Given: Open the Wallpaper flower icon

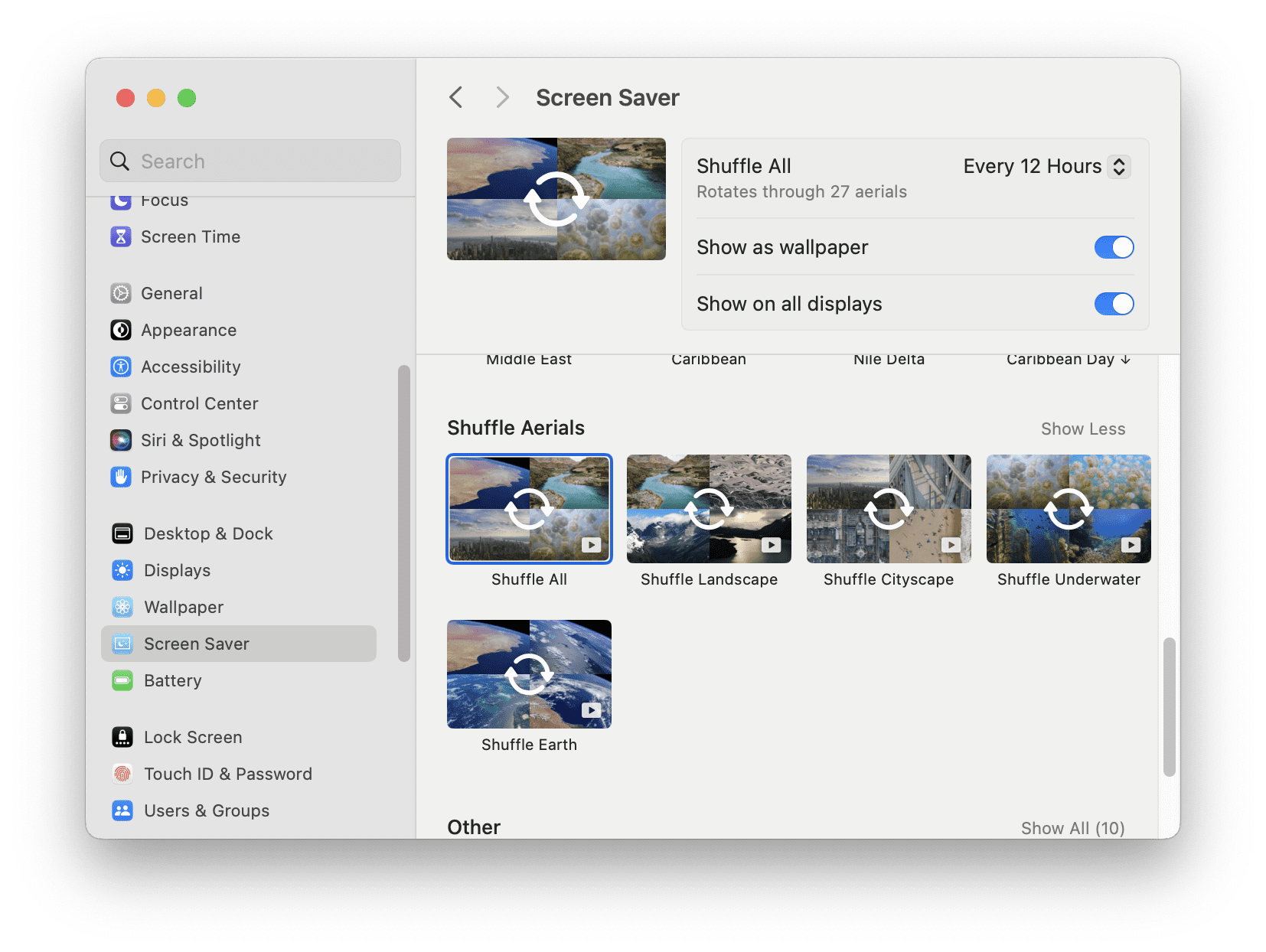Looking at the screenshot, I should (122, 607).
